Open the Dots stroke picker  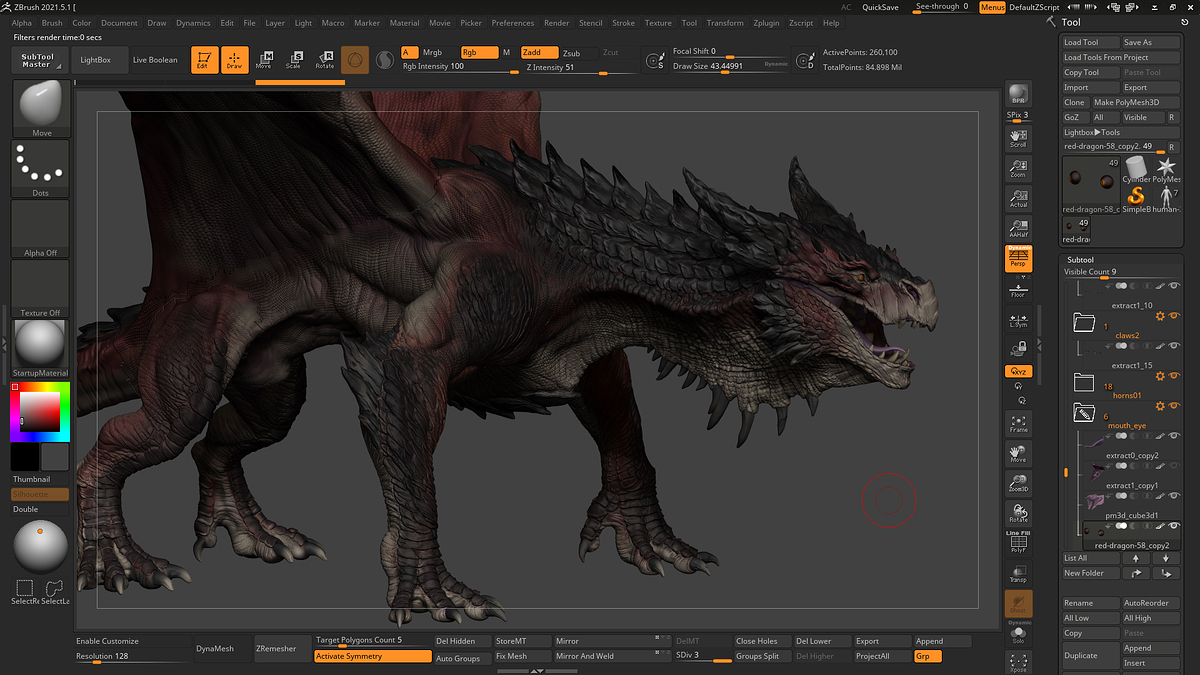pyautogui.click(x=41, y=168)
